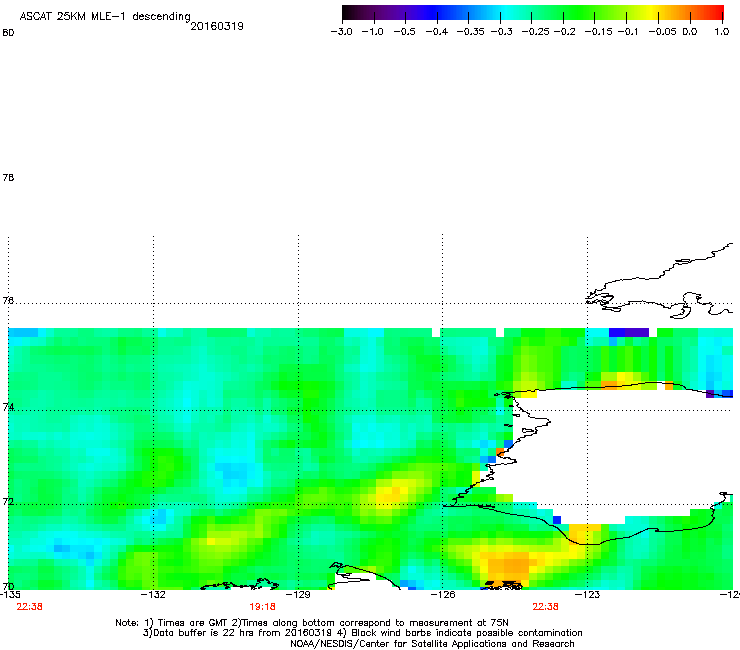Screen dimensions: 740x650
Task: Click the longitude label "-126"
Action: [x=443, y=594]
